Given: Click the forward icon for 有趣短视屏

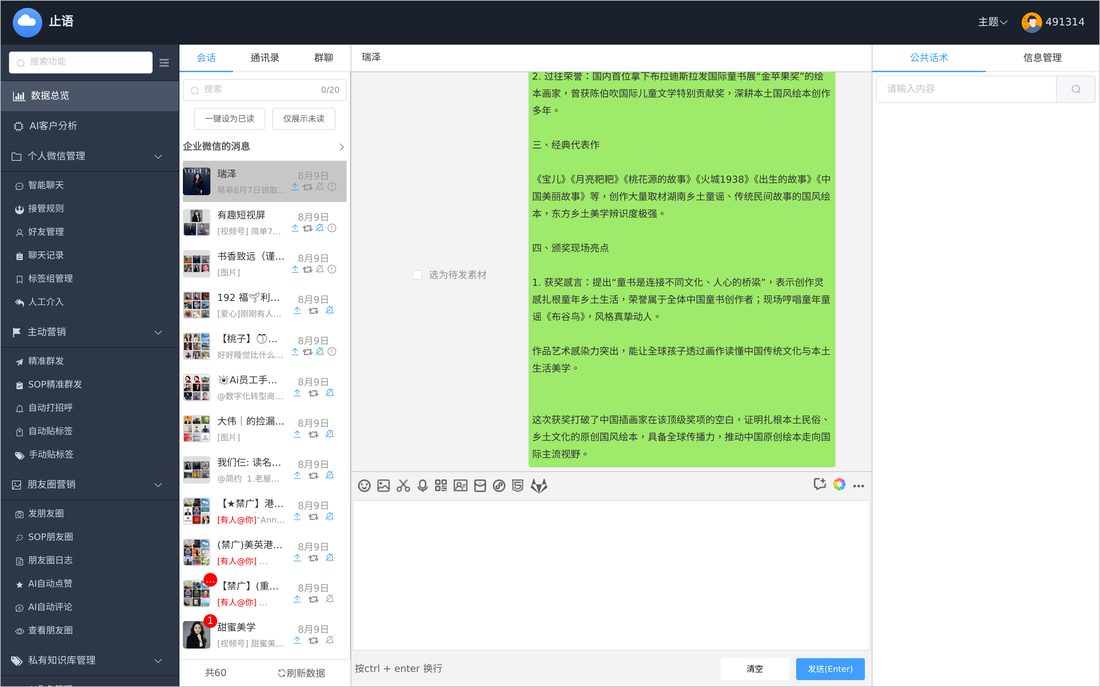Looking at the screenshot, I should coord(307,229).
